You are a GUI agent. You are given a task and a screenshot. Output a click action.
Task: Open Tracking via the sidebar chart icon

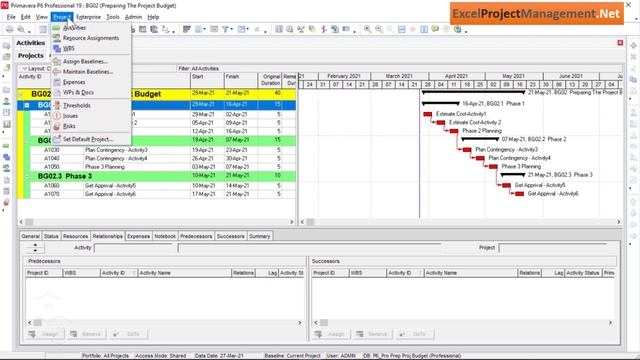(6, 124)
